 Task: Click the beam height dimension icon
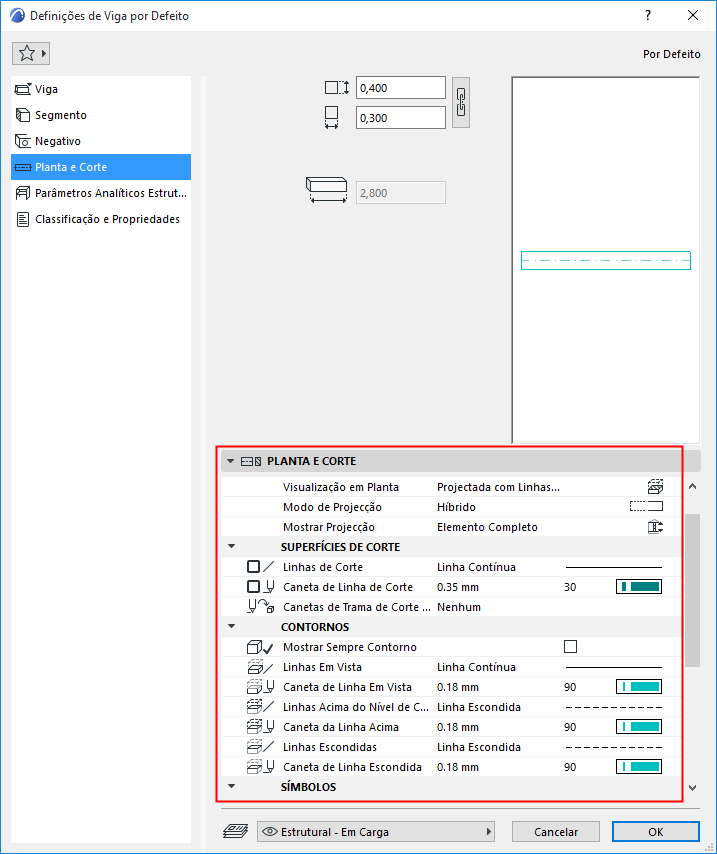[337, 88]
